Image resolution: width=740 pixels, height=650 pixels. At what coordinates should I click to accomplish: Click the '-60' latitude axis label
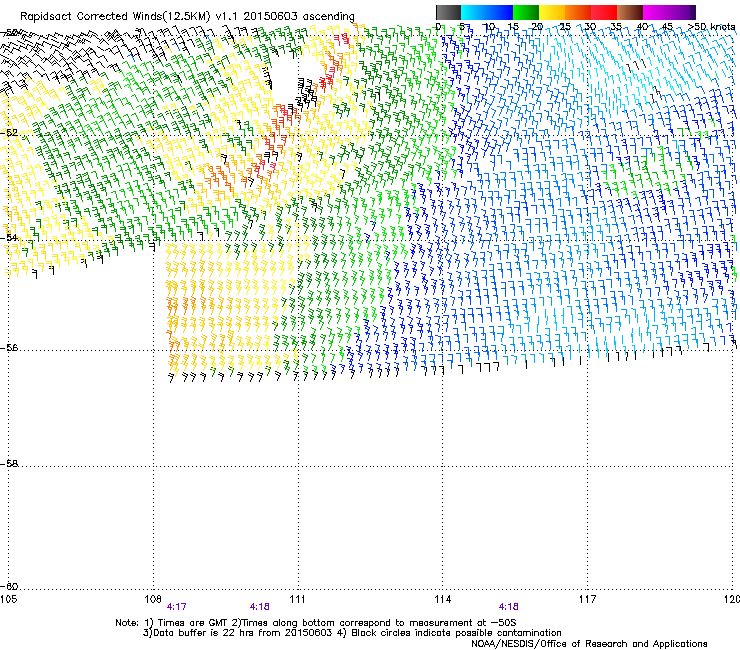pyautogui.click(x=9, y=586)
